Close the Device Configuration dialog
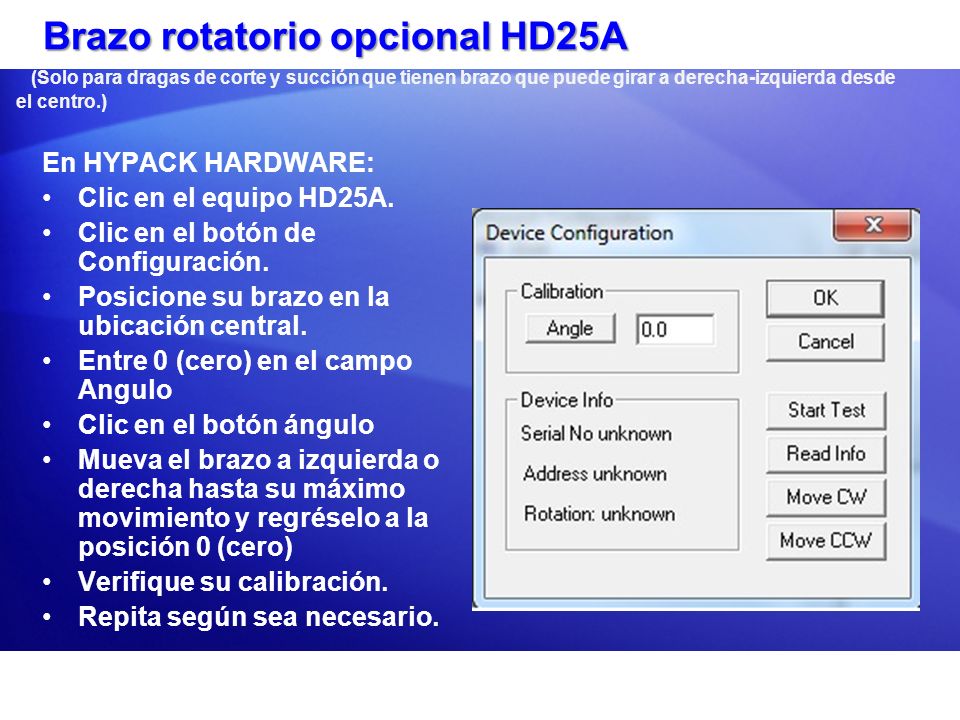 click(x=872, y=225)
